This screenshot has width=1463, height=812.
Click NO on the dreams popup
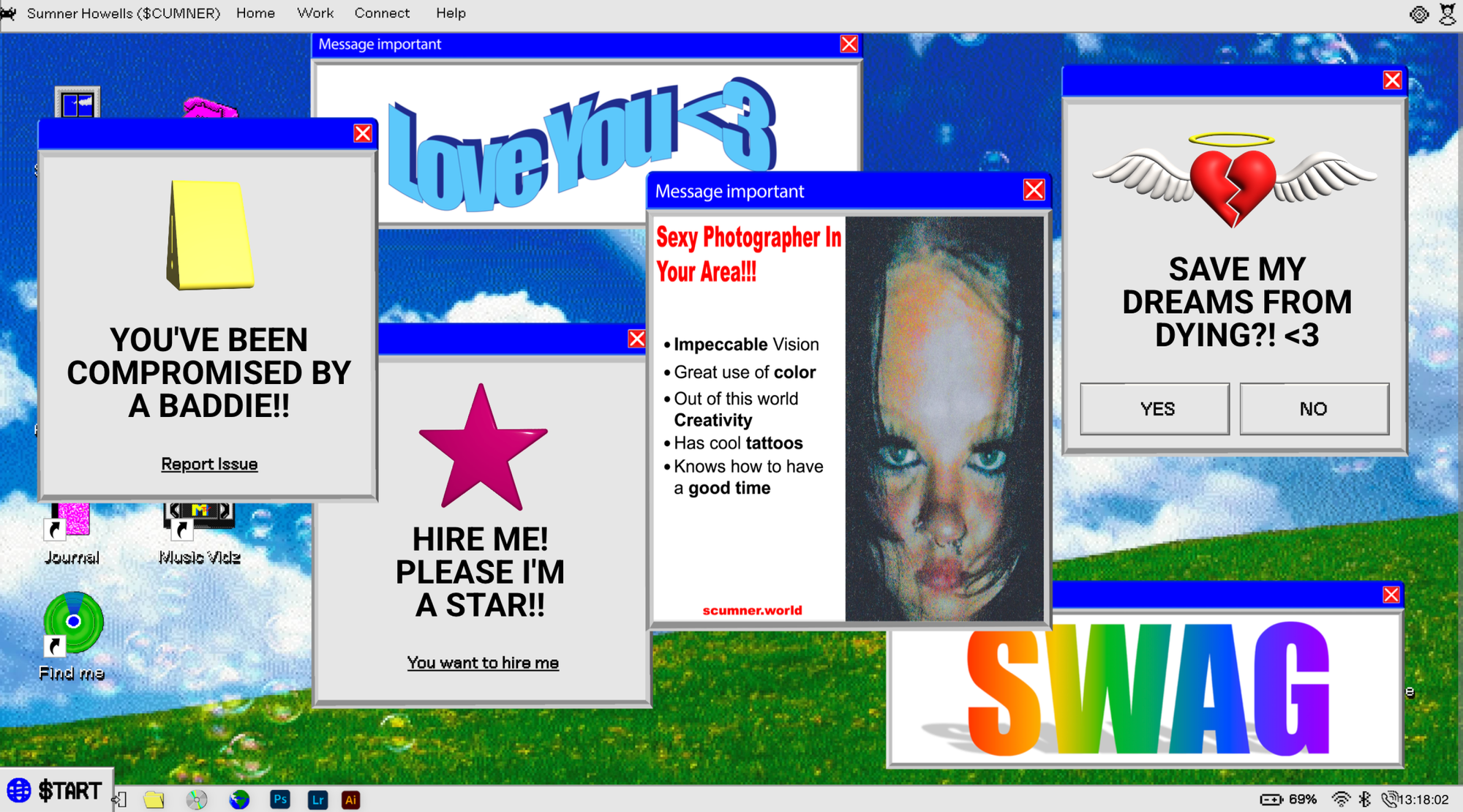click(1313, 409)
